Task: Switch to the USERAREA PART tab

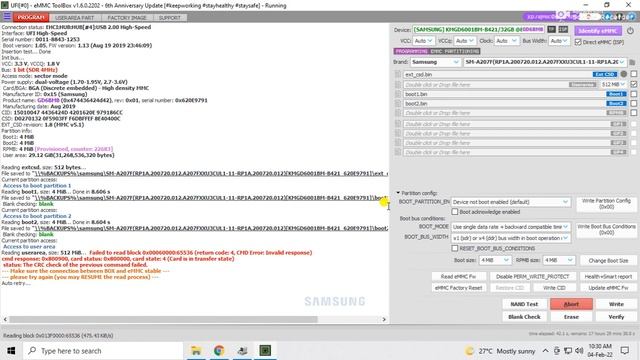Action: coord(74,18)
